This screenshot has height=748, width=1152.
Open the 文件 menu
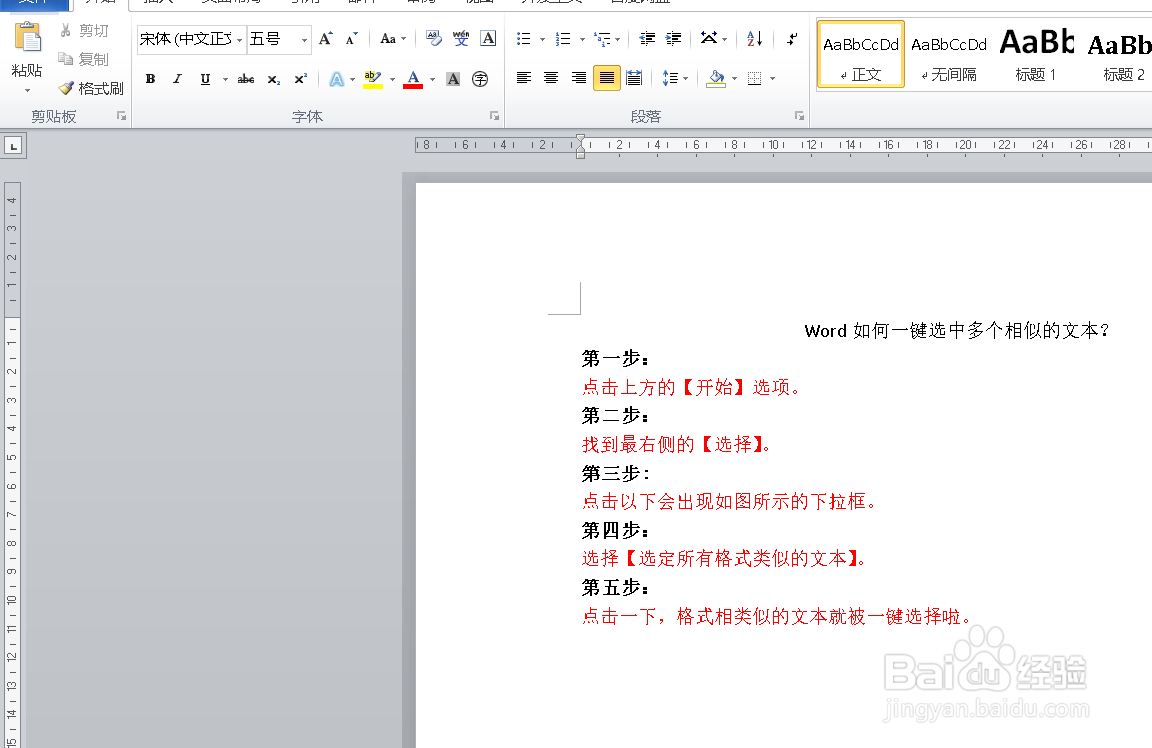[37, 4]
